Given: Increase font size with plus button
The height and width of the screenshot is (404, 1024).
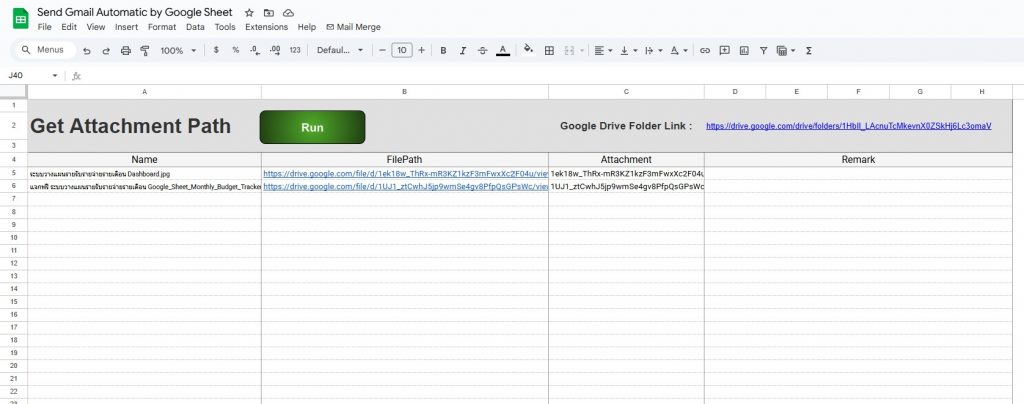Looking at the screenshot, I should coord(421,50).
